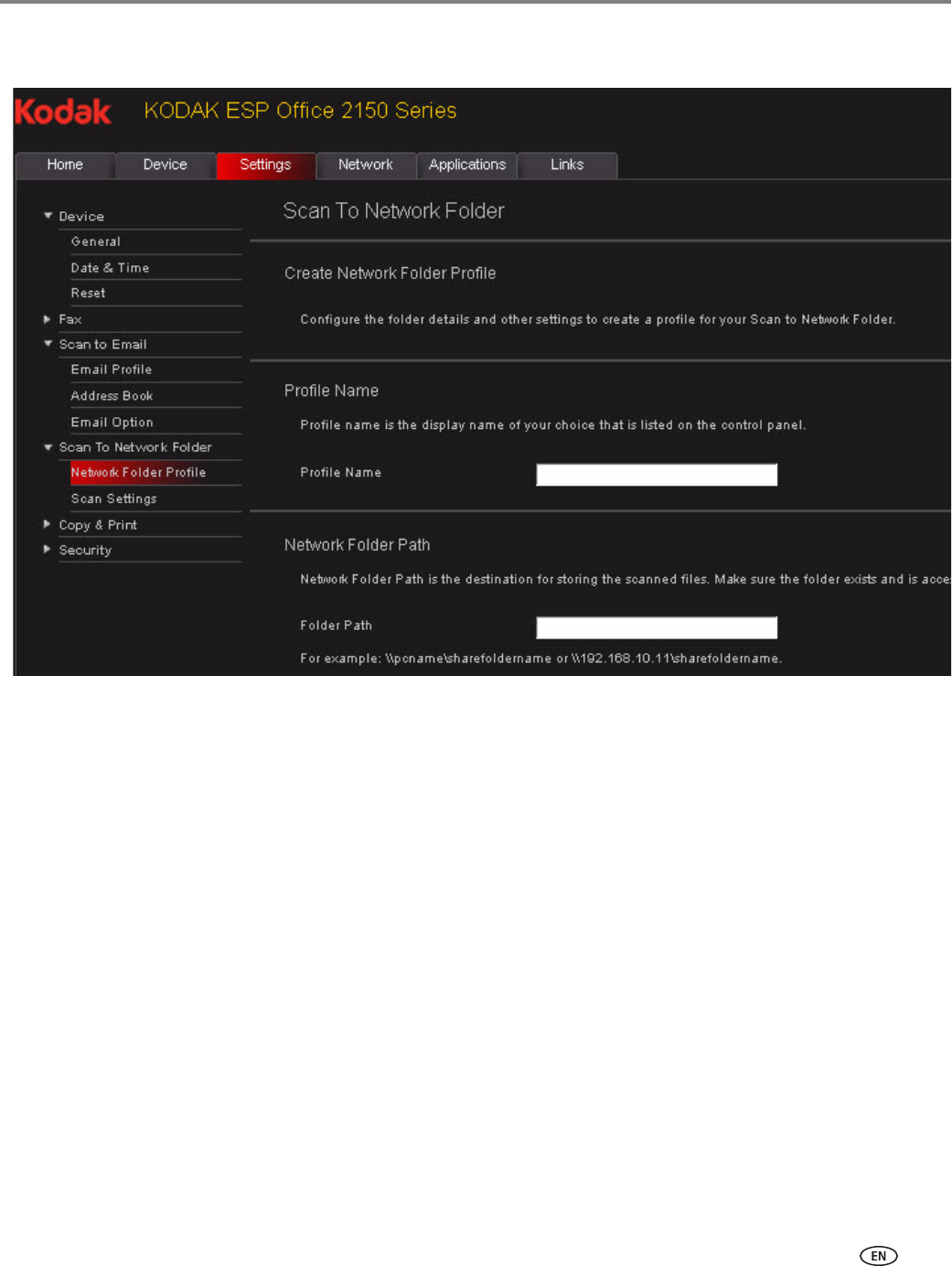
Task: Expand the Fax section arrow
Action: (x=48, y=319)
